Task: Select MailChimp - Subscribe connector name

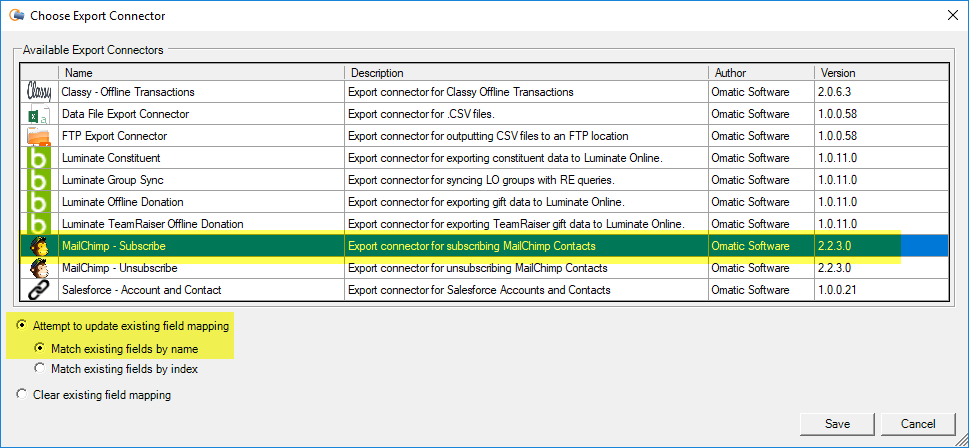Action: (114, 246)
